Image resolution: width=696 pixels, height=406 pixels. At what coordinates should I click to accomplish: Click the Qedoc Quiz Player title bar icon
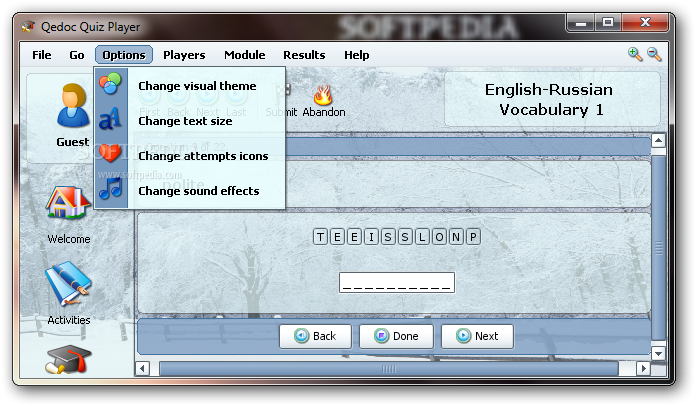pyautogui.click(x=28, y=27)
